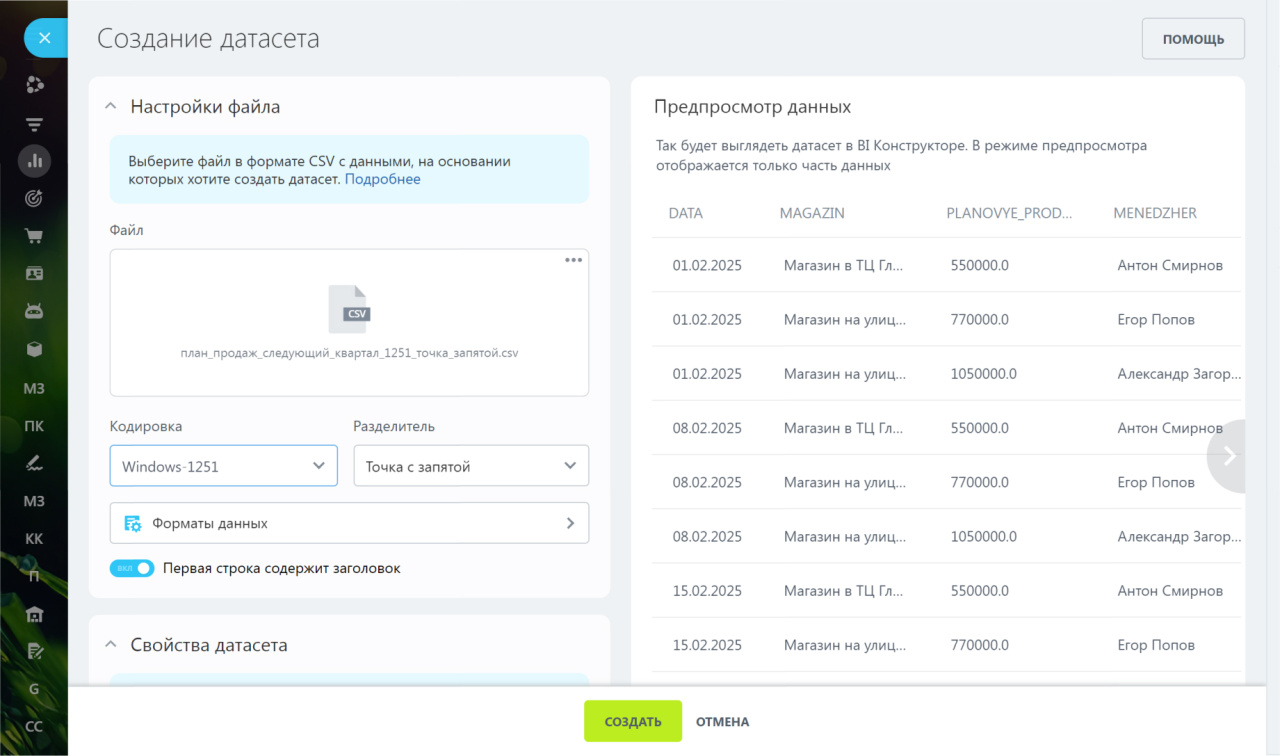This screenshot has width=1280, height=756.
Task: Collapse the Настройки файла section
Action: pyautogui.click(x=110, y=107)
